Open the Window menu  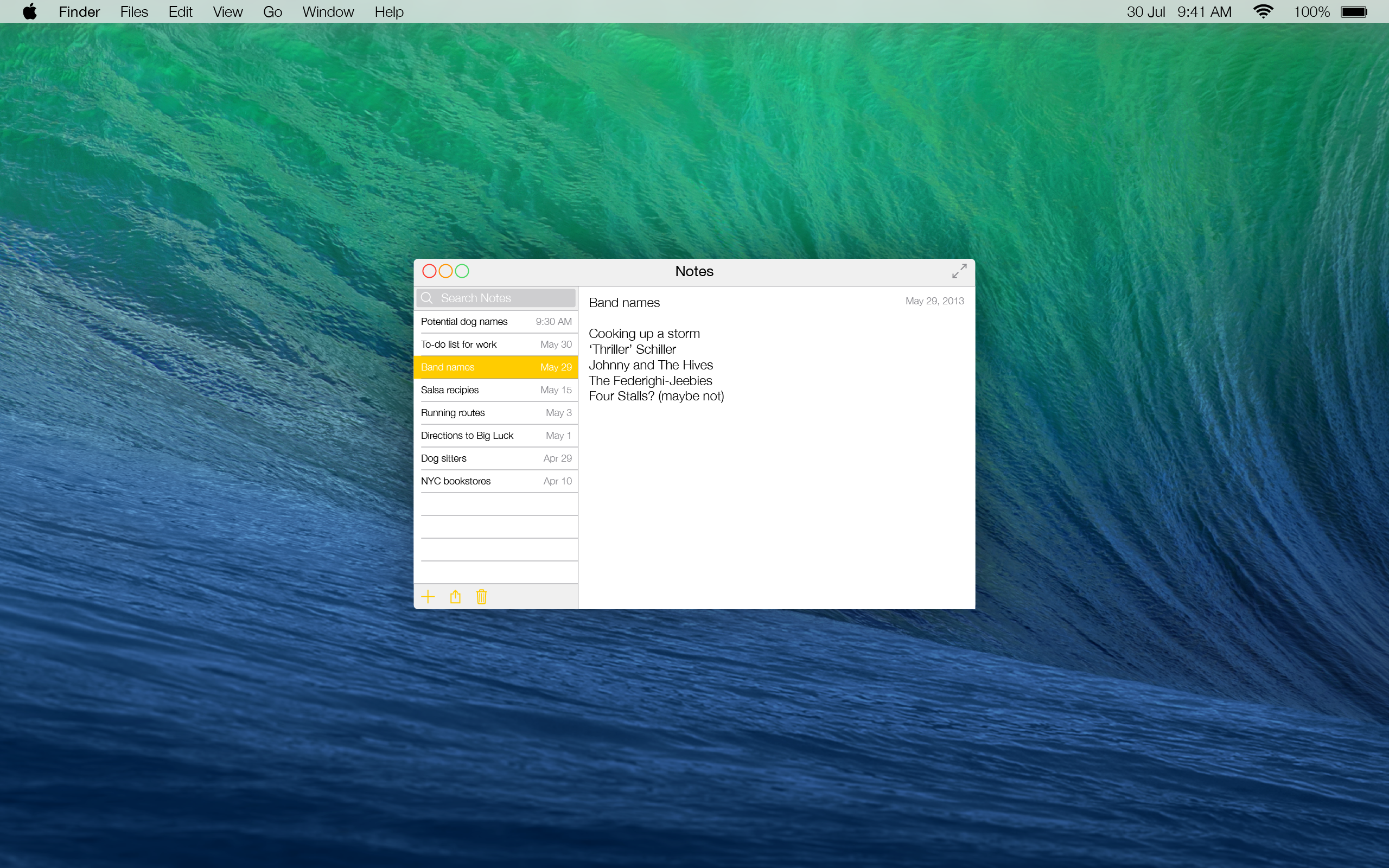328,11
